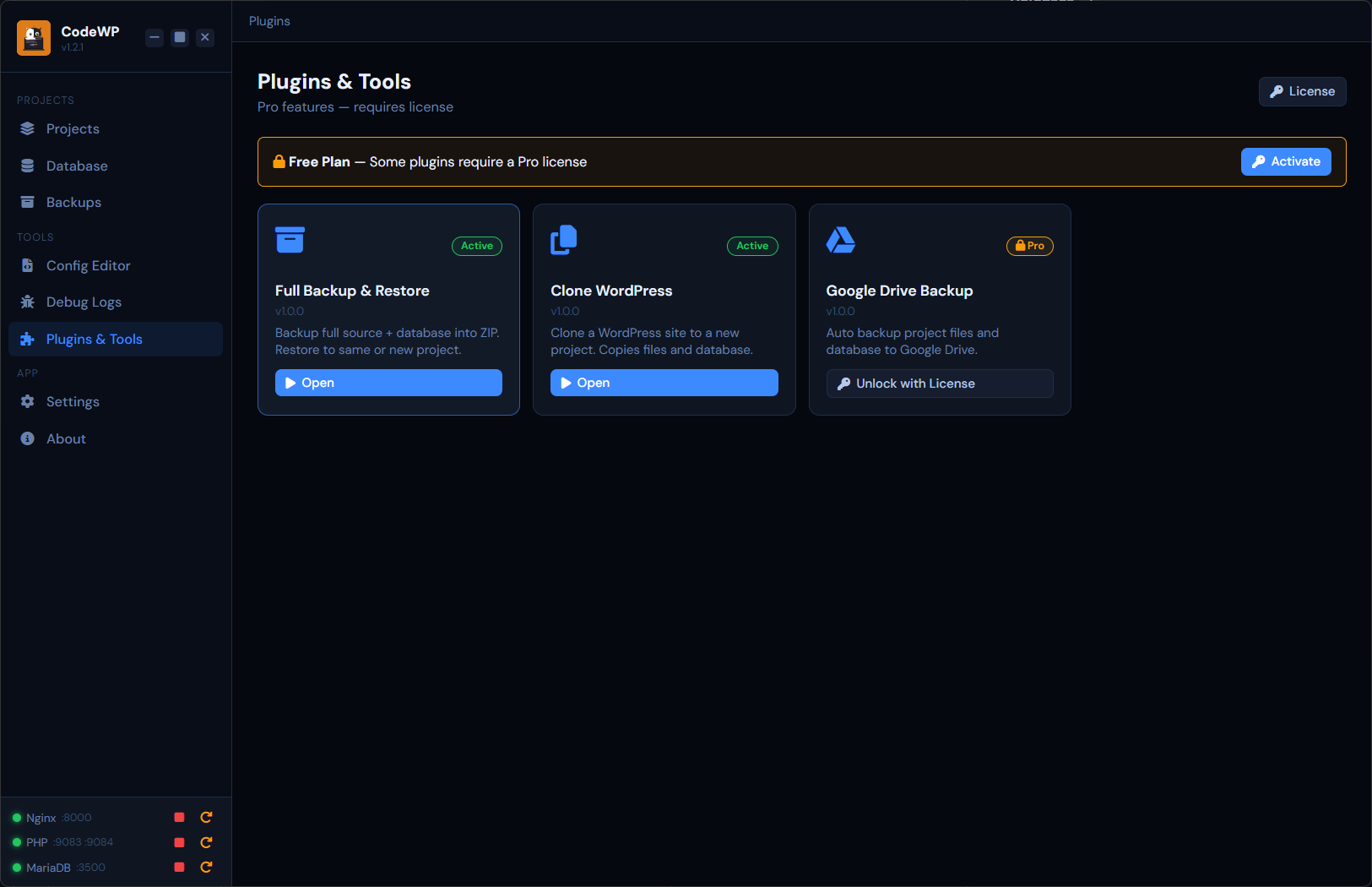Image resolution: width=1372 pixels, height=887 pixels.
Task: Click Unlock with License button
Action: pyautogui.click(x=939, y=384)
